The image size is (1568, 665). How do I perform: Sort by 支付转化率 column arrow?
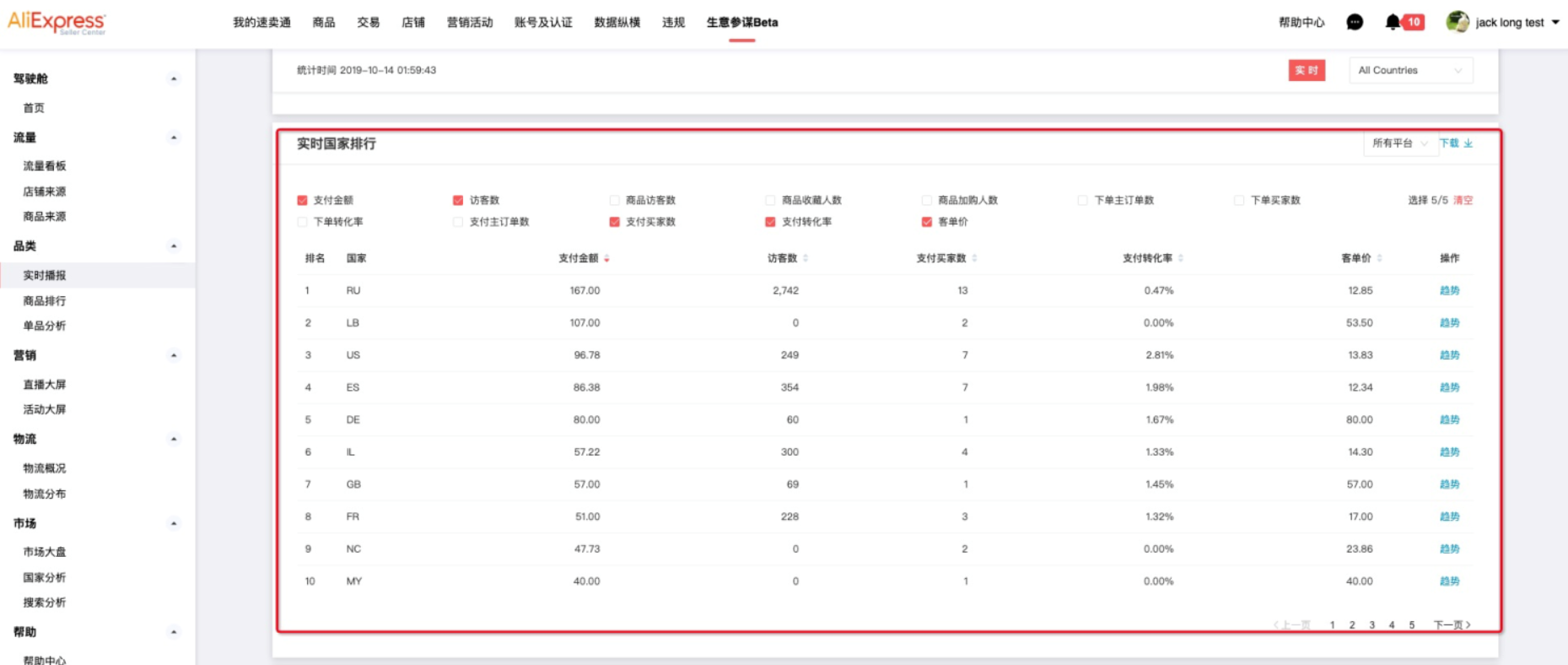tap(1181, 258)
